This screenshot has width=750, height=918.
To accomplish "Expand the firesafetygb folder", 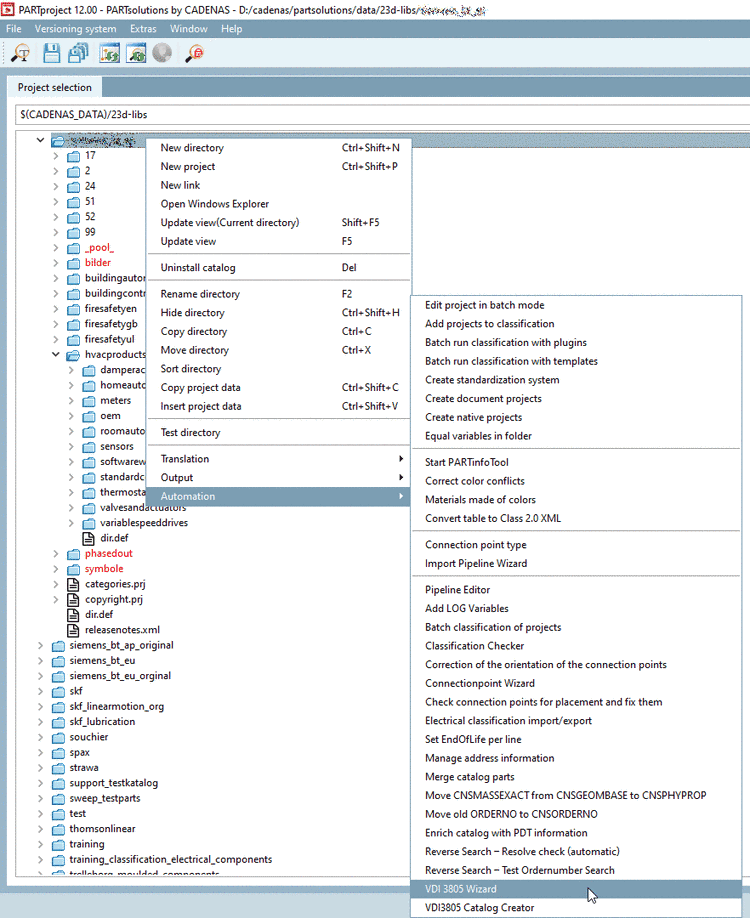I will (x=56, y=324).
